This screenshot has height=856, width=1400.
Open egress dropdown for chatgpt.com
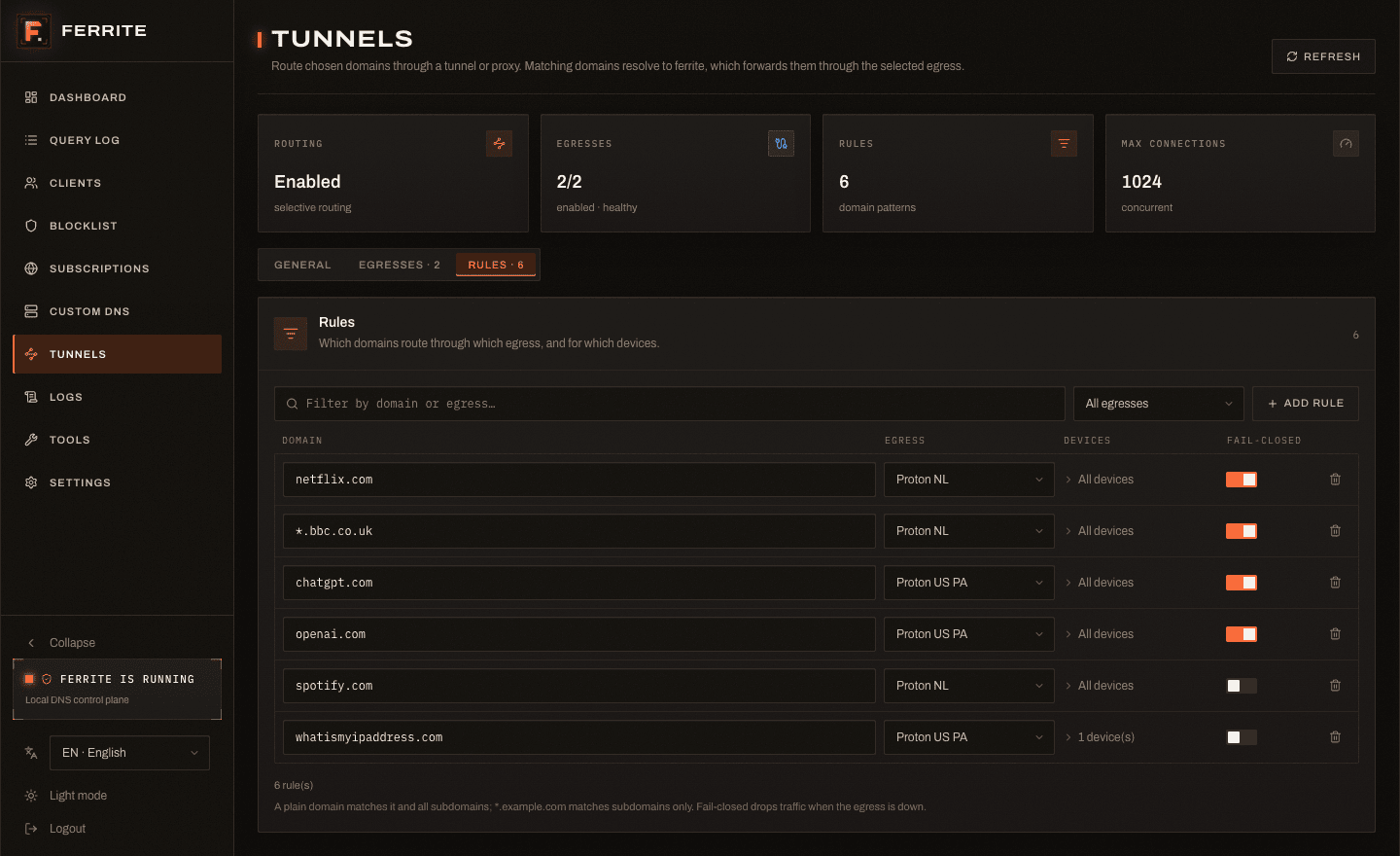pos(969,583)
